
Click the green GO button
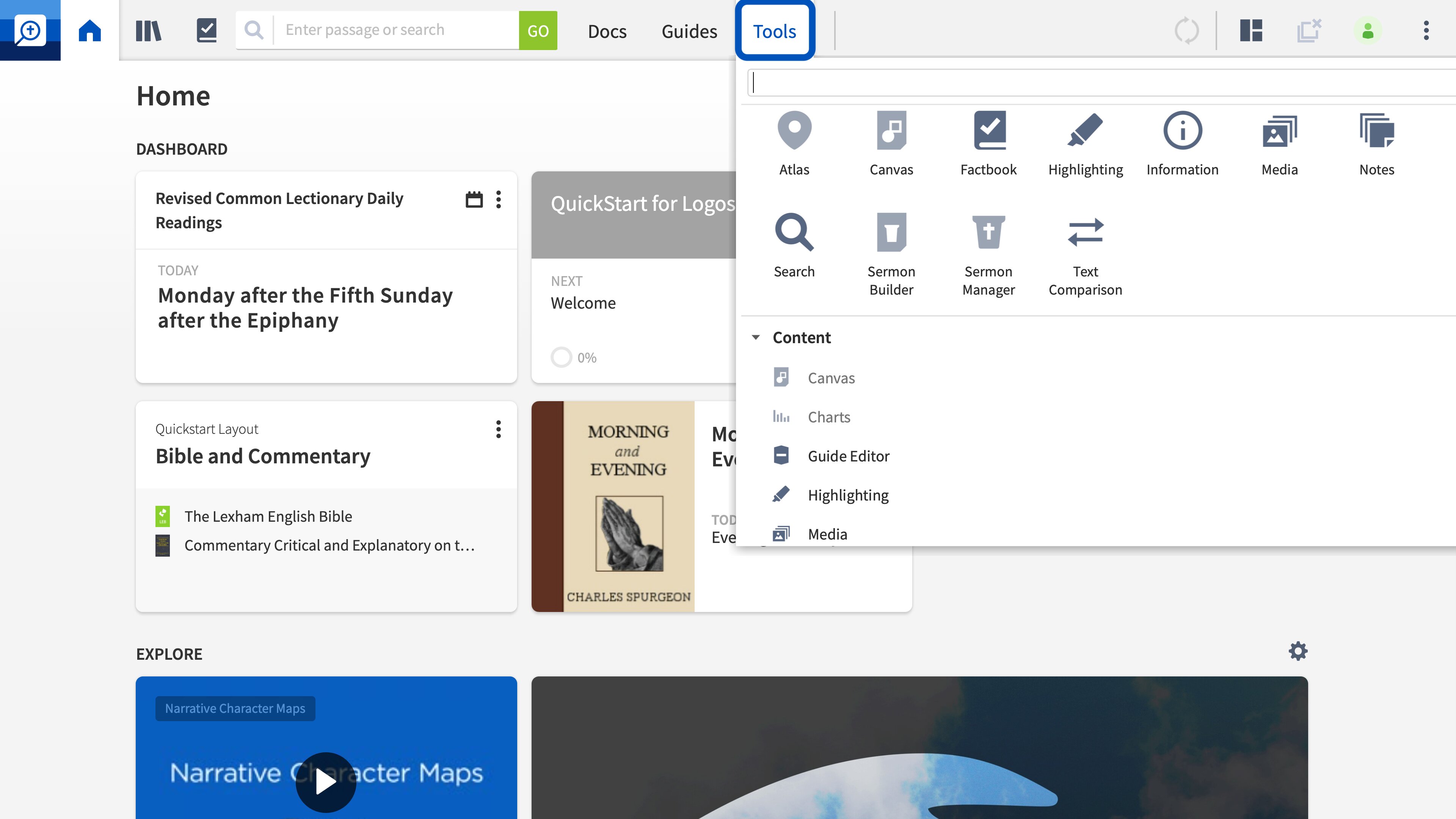click(x=538, y=30)
